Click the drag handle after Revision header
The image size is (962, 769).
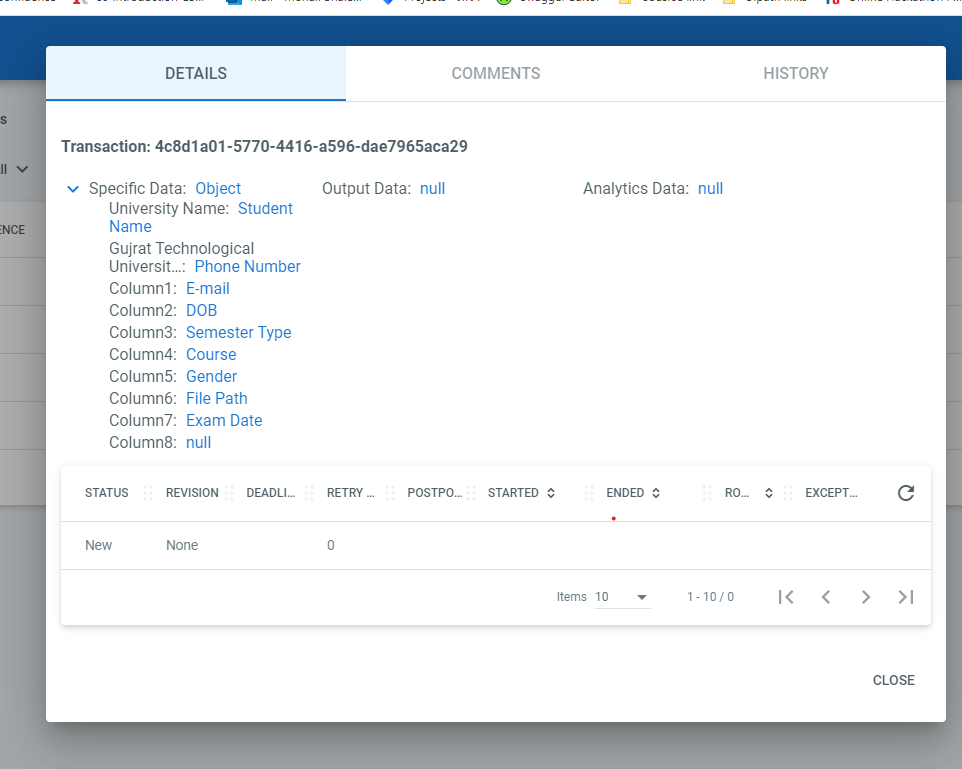point(229,493)
